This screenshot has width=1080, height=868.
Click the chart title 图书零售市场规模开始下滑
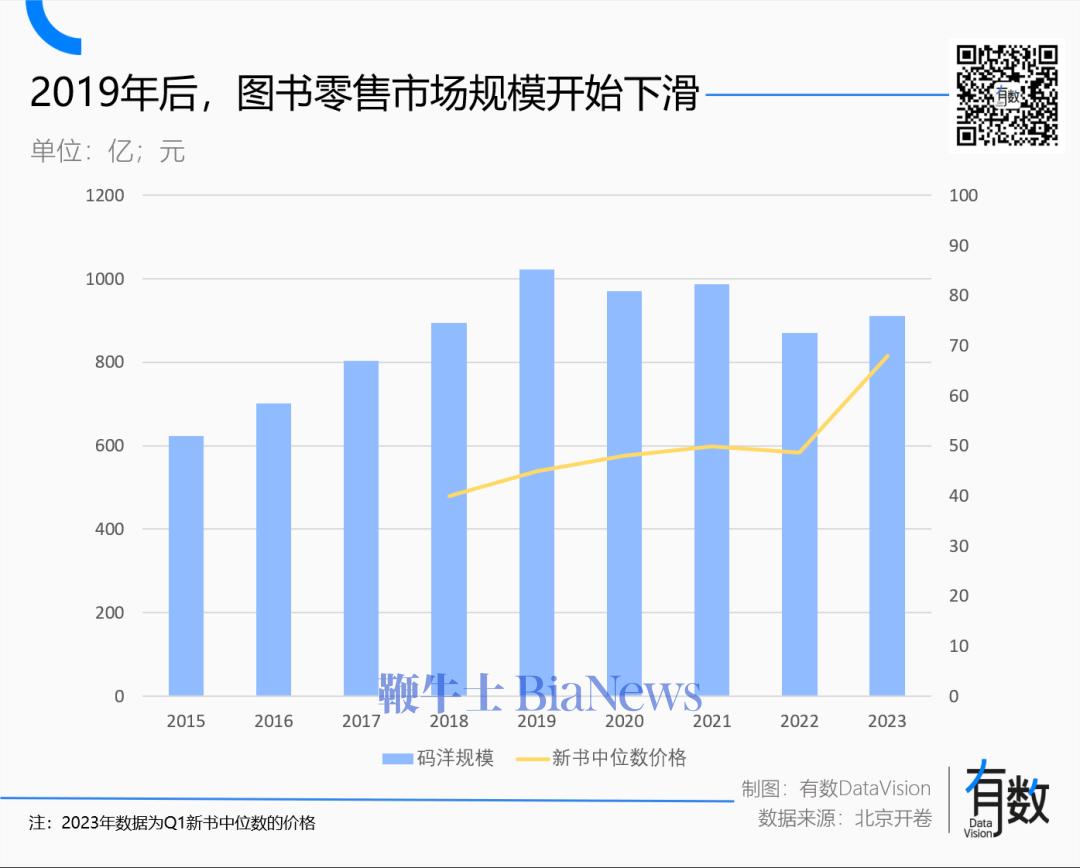pyautogui.click(x=468, y=93)
